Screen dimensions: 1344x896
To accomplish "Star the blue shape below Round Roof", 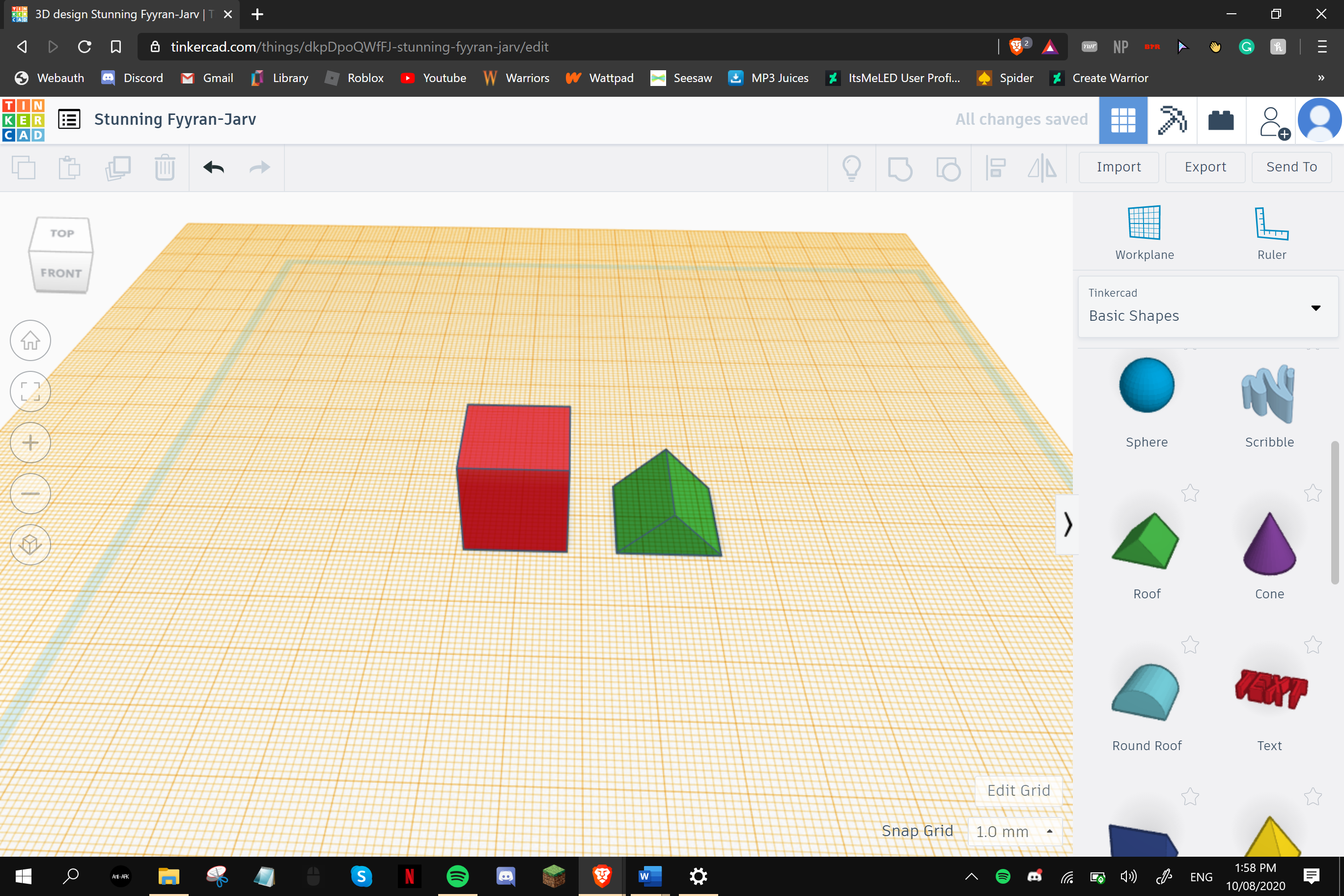I will click(1190, 796).
